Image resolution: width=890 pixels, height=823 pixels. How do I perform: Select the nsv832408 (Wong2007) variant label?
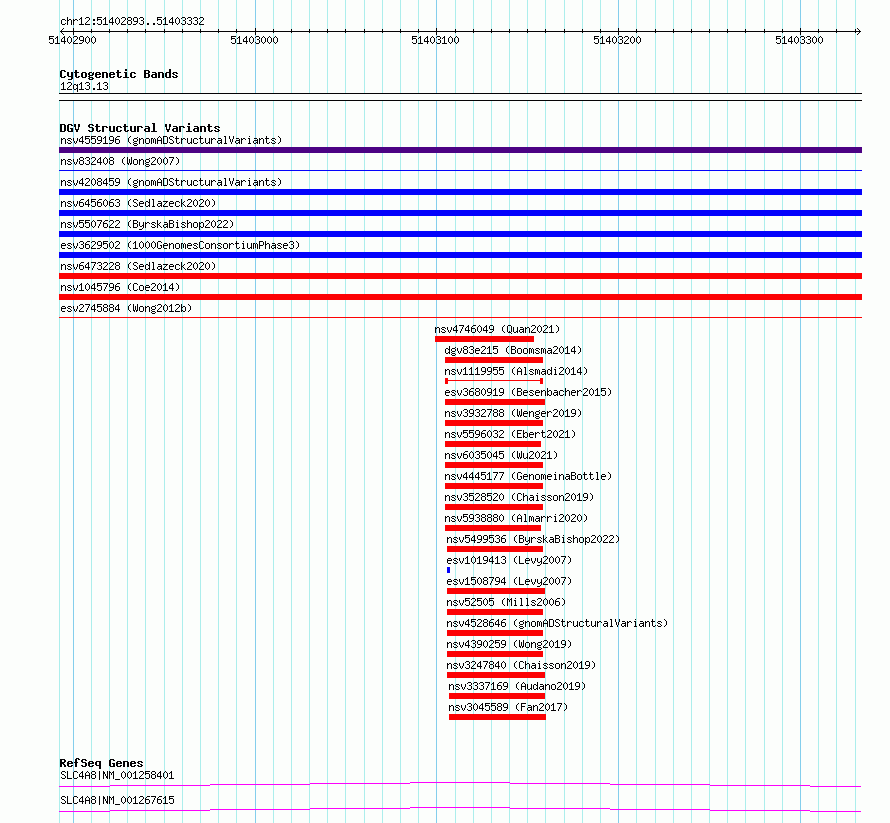[x=120, y=161]
